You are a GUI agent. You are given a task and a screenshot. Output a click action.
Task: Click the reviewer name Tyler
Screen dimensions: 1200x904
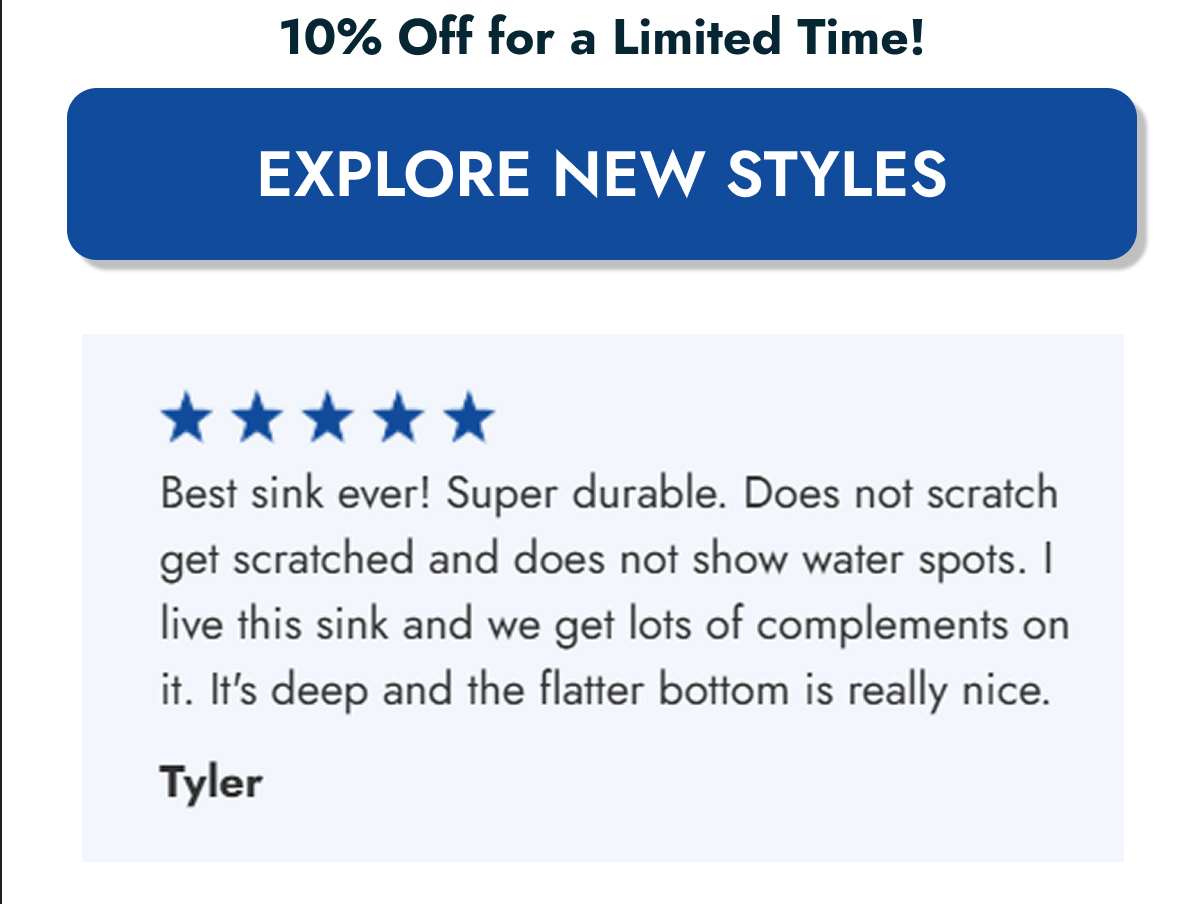pos(210,782)
